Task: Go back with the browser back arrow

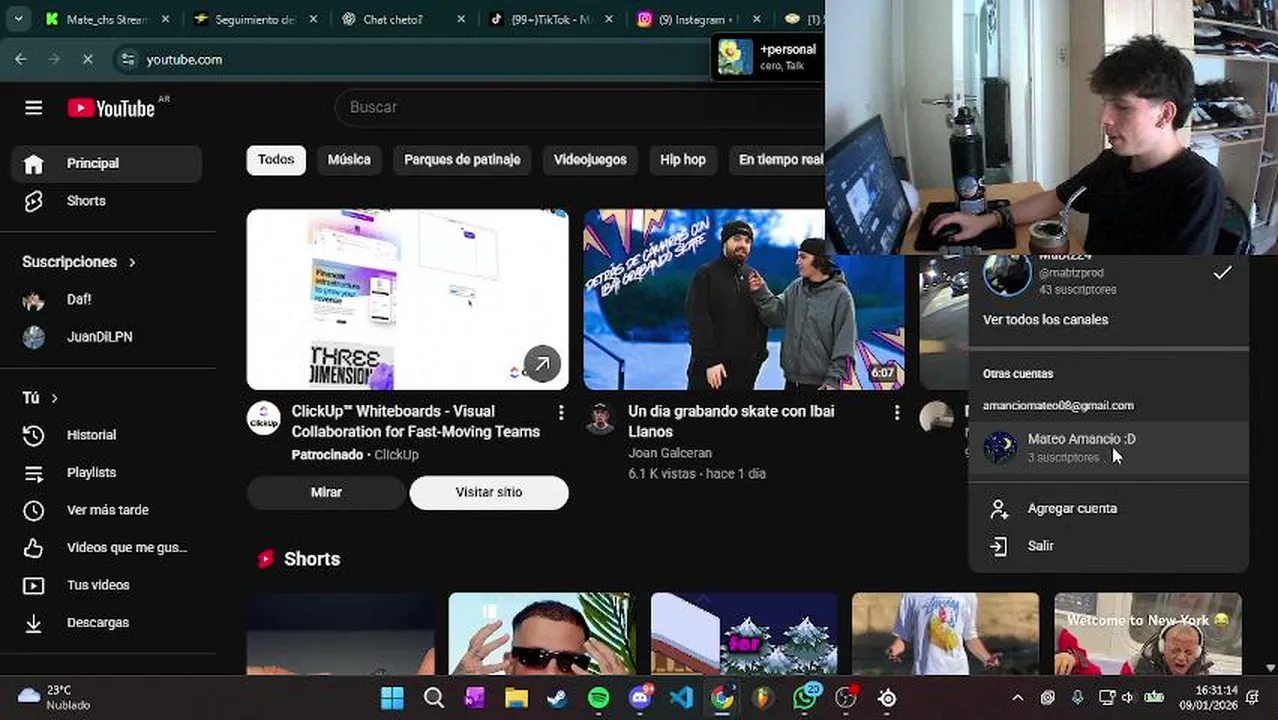Action: coord(21,59)
